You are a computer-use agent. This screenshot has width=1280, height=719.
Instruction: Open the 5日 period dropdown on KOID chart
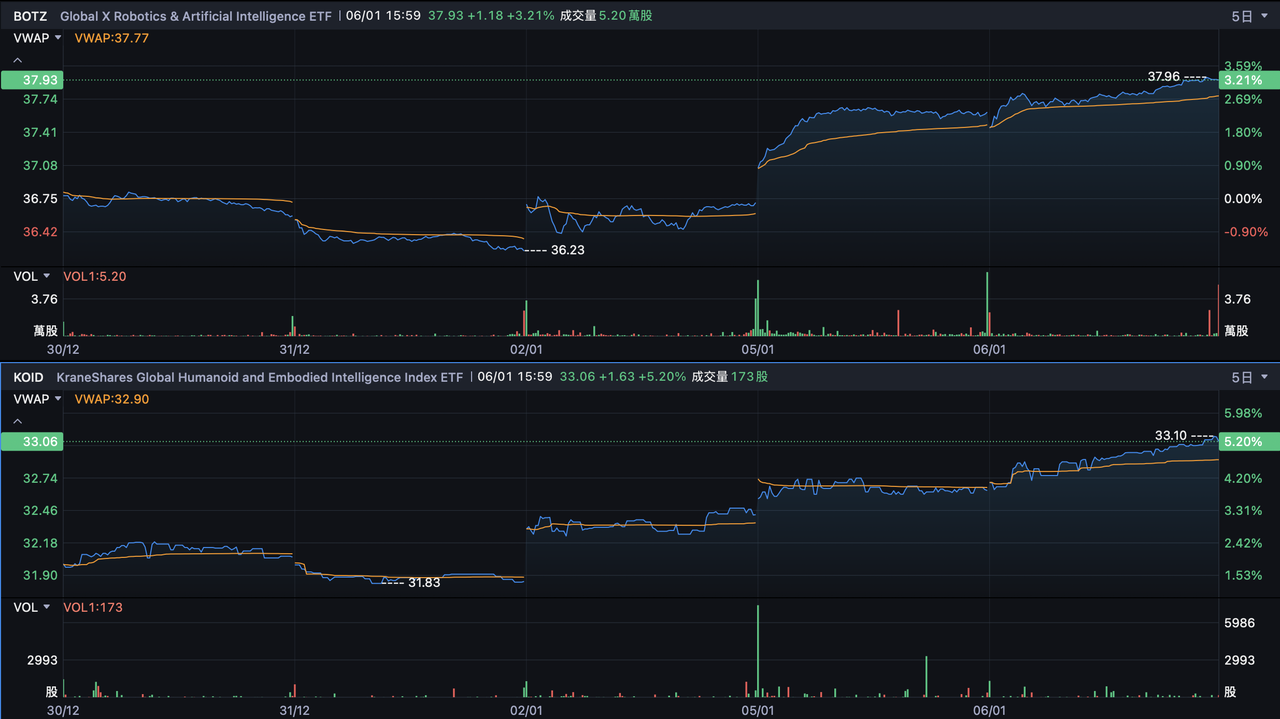point(1248,377)
